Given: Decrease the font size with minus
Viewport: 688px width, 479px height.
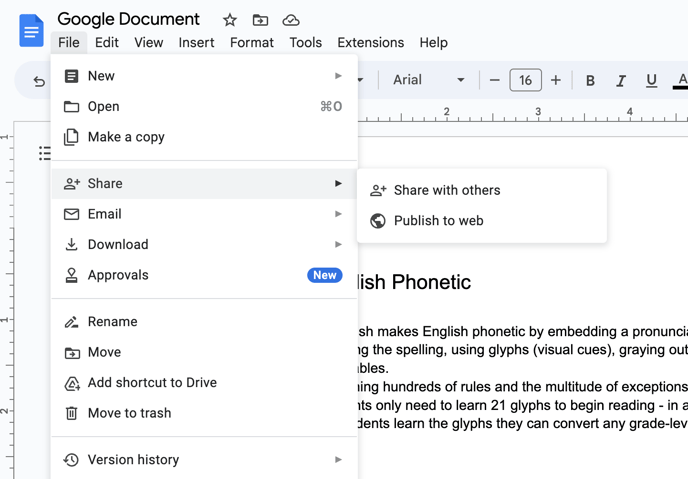Looking at the screenshot, I should click(x=494, y=80).
